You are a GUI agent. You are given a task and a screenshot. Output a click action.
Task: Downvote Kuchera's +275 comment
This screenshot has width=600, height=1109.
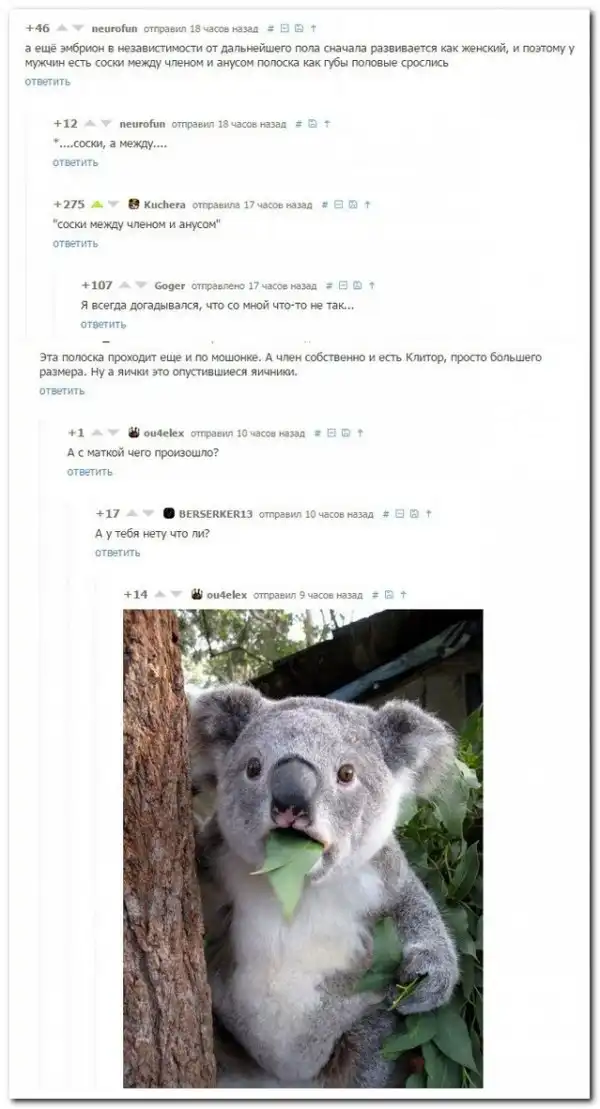pos(113,204)
